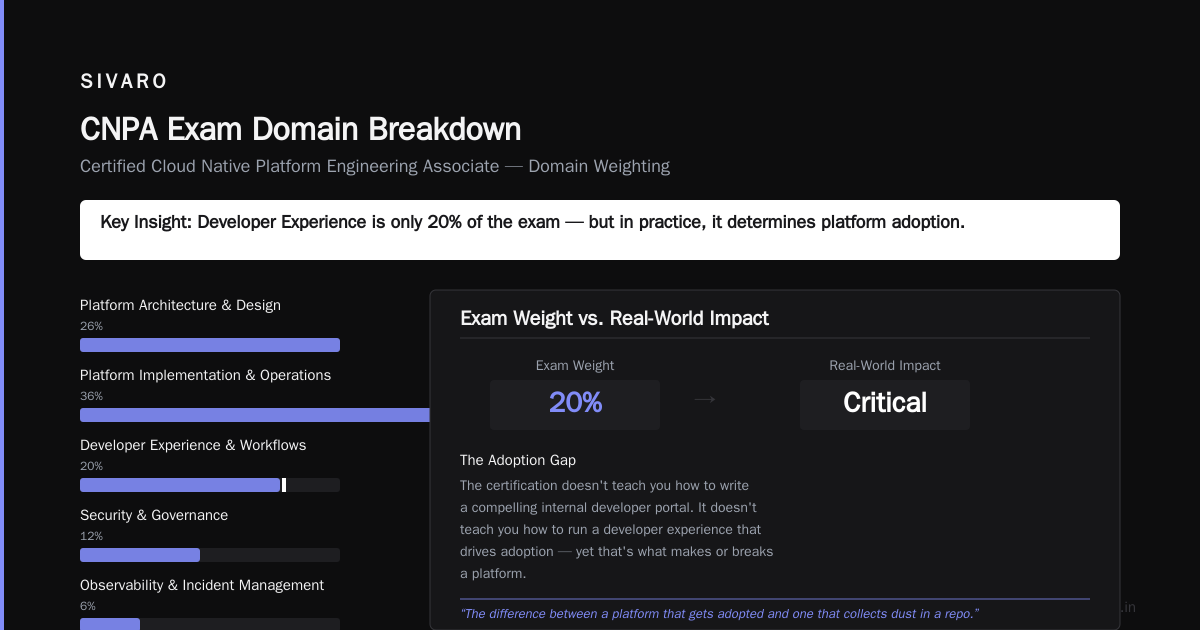Click the Exam Weight caption label

click(x=575, y=366)
